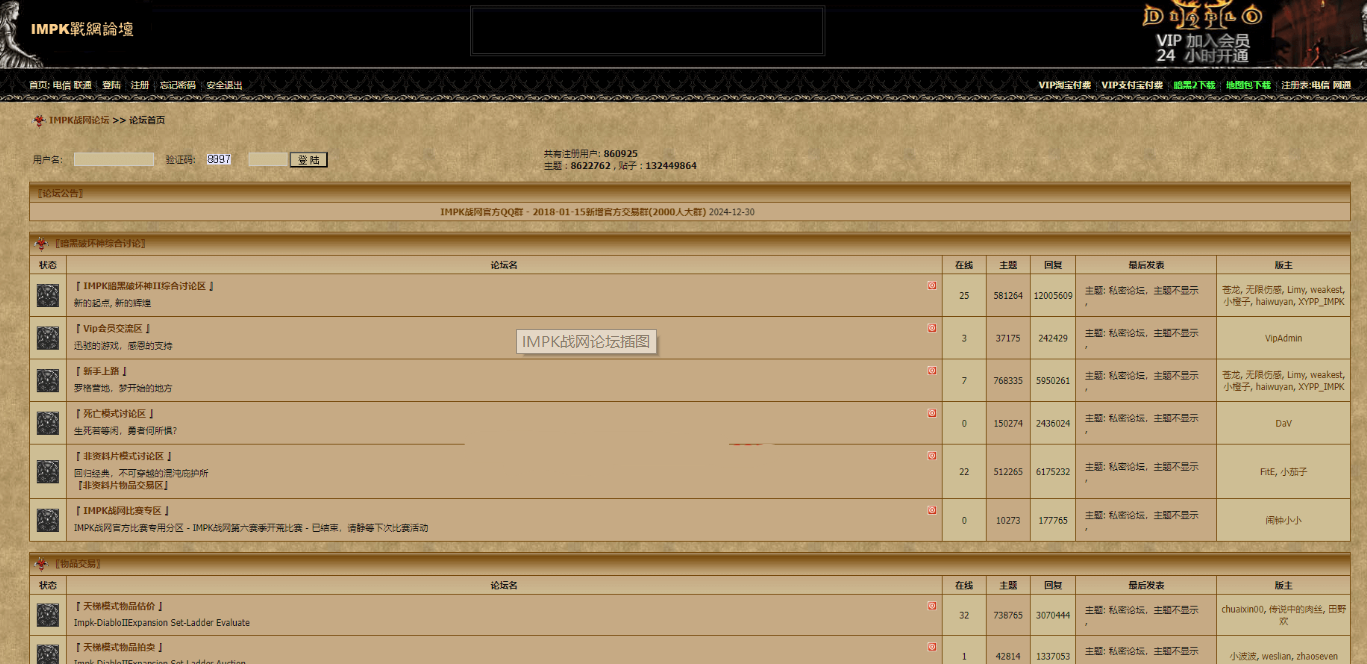This screenshot has height=664, width=1367.
Task: Click status icon in the 新手上路 row
Action: coord(48,380)
